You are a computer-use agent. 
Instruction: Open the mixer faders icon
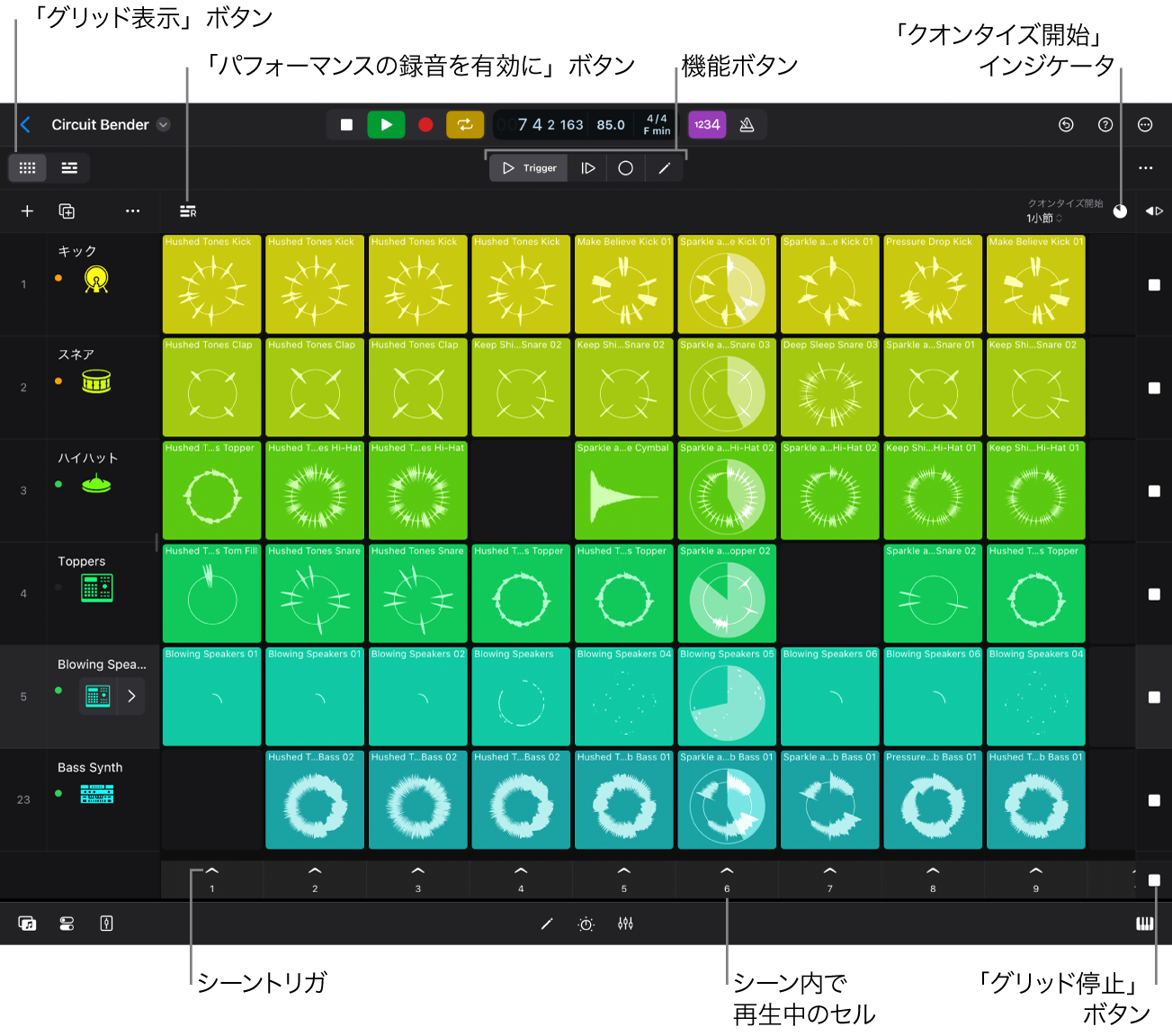tap(626, 924)
